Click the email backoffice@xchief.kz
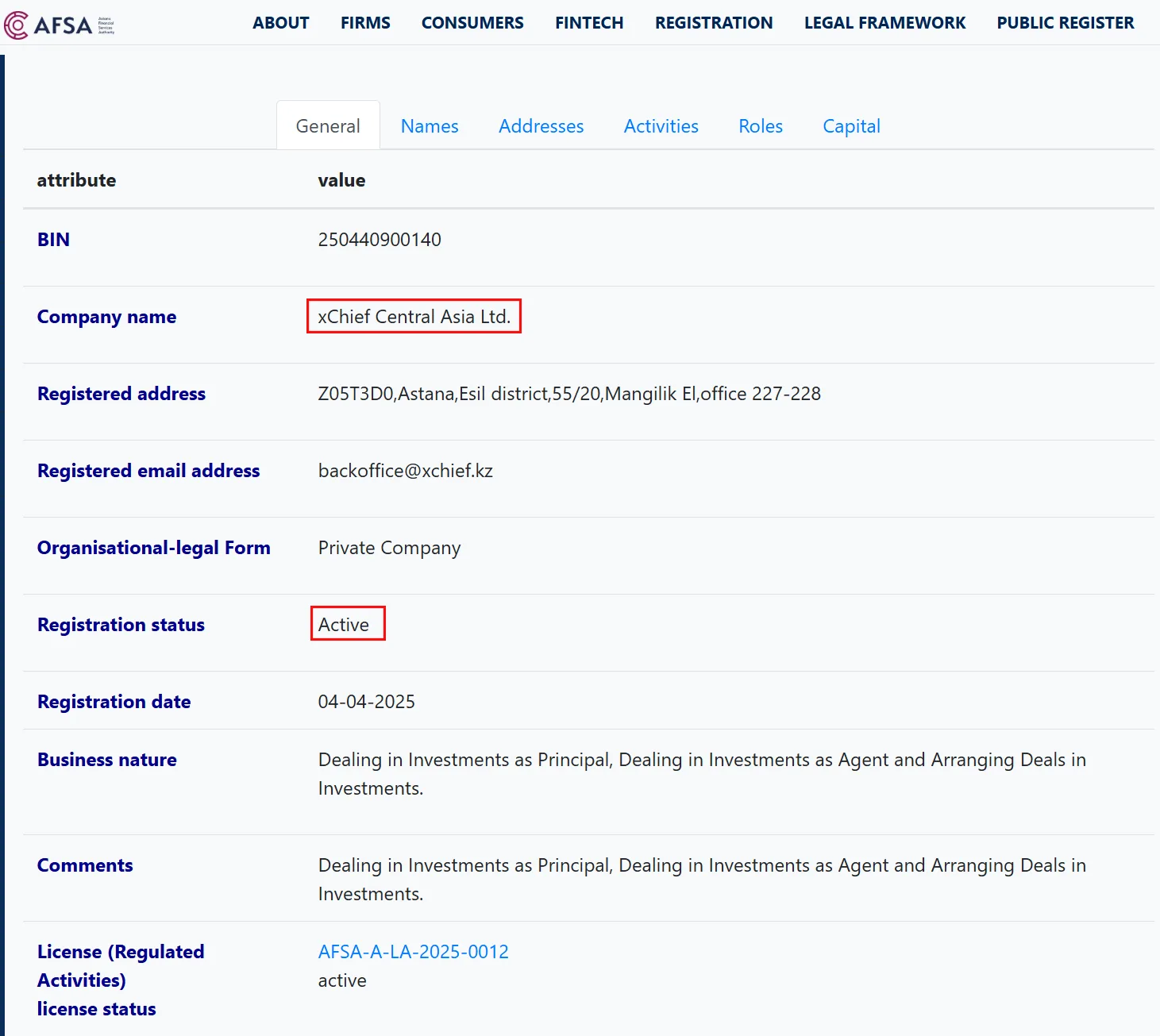 (406, 471)
